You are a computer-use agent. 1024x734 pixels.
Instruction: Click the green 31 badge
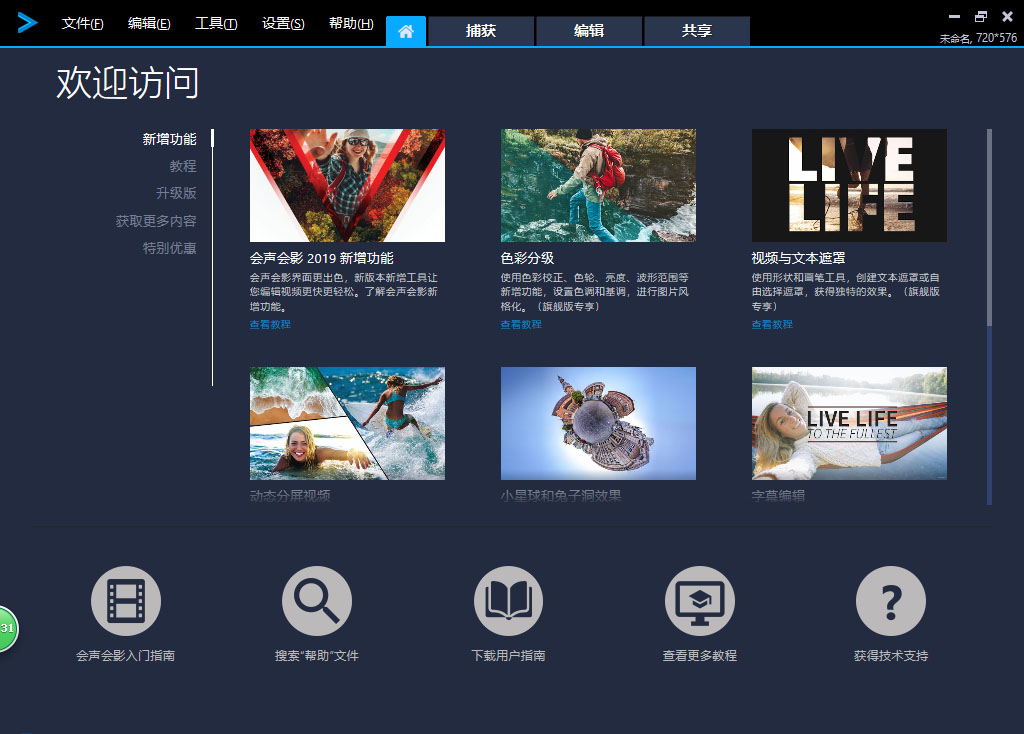[8, 628]
